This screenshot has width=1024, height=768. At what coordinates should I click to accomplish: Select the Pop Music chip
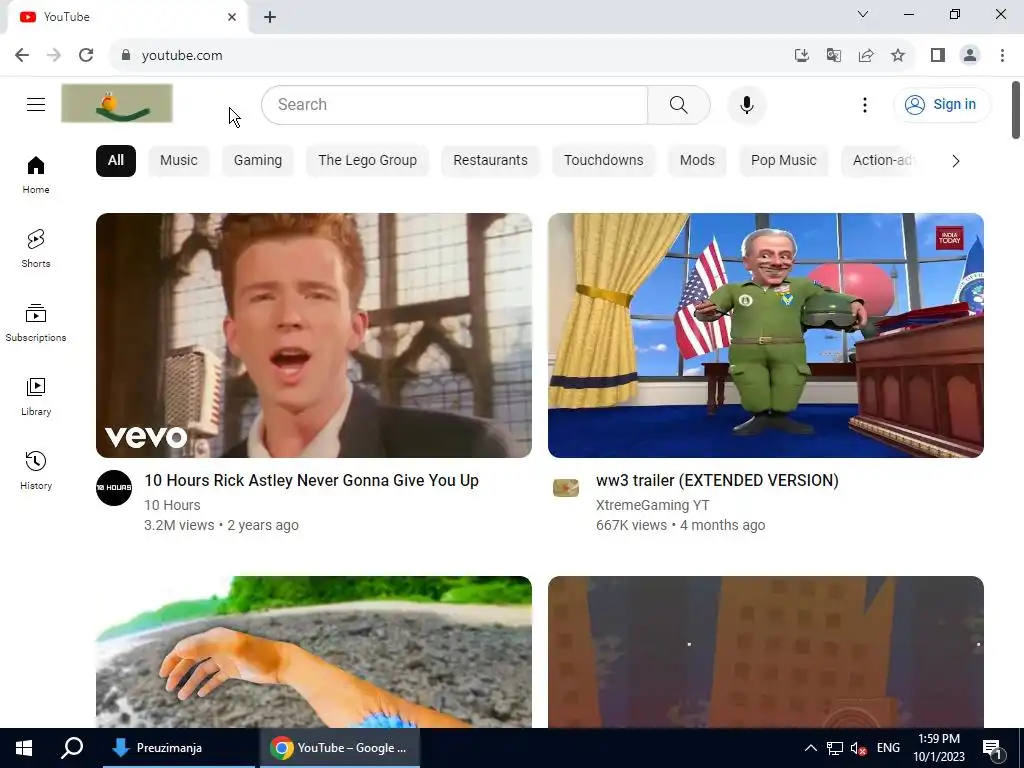(784, 161)
